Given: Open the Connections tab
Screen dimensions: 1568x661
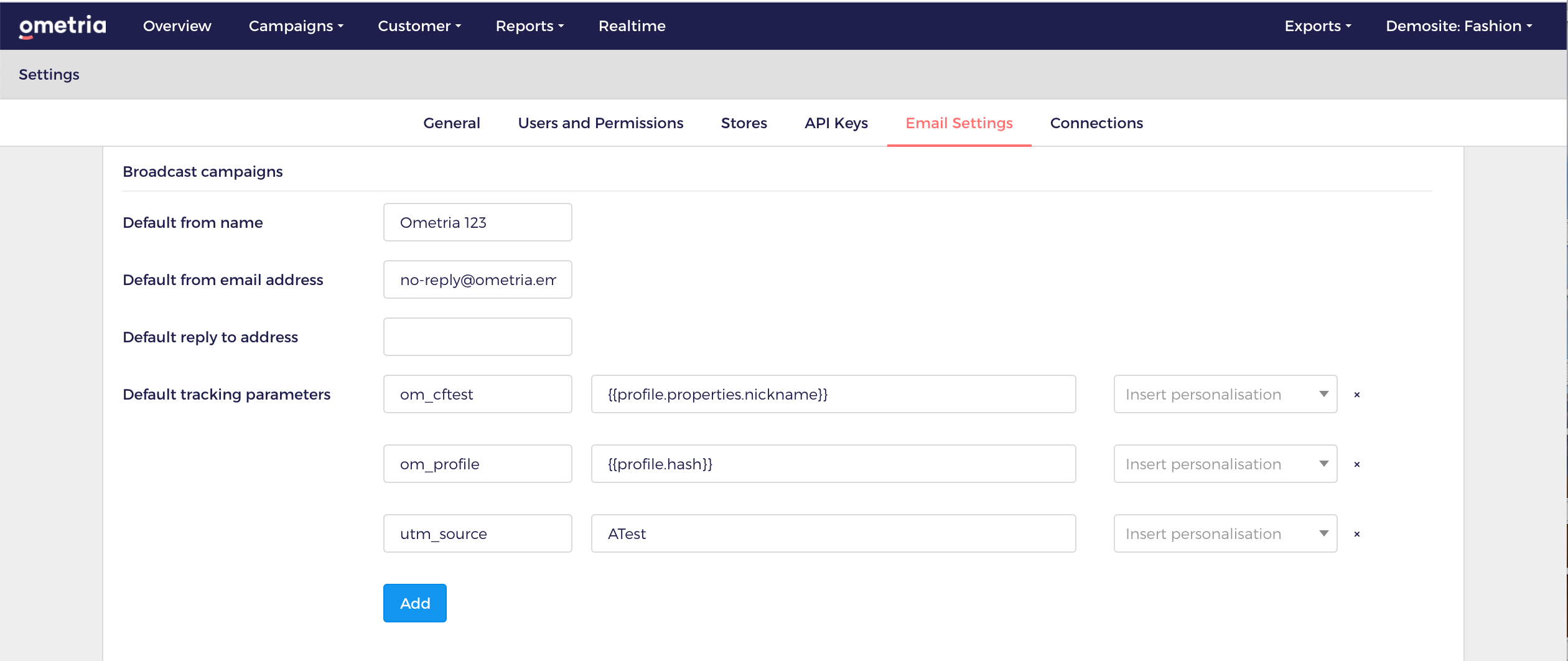Looking at the screenshot, I should (x=1096, y=123).
